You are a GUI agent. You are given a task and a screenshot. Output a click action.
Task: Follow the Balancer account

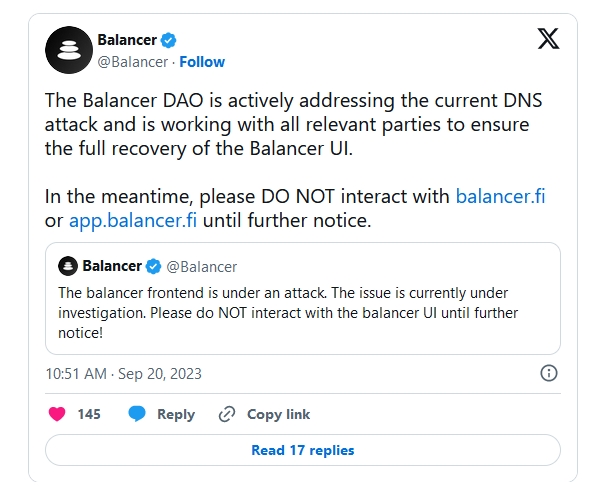pos(201,62)
